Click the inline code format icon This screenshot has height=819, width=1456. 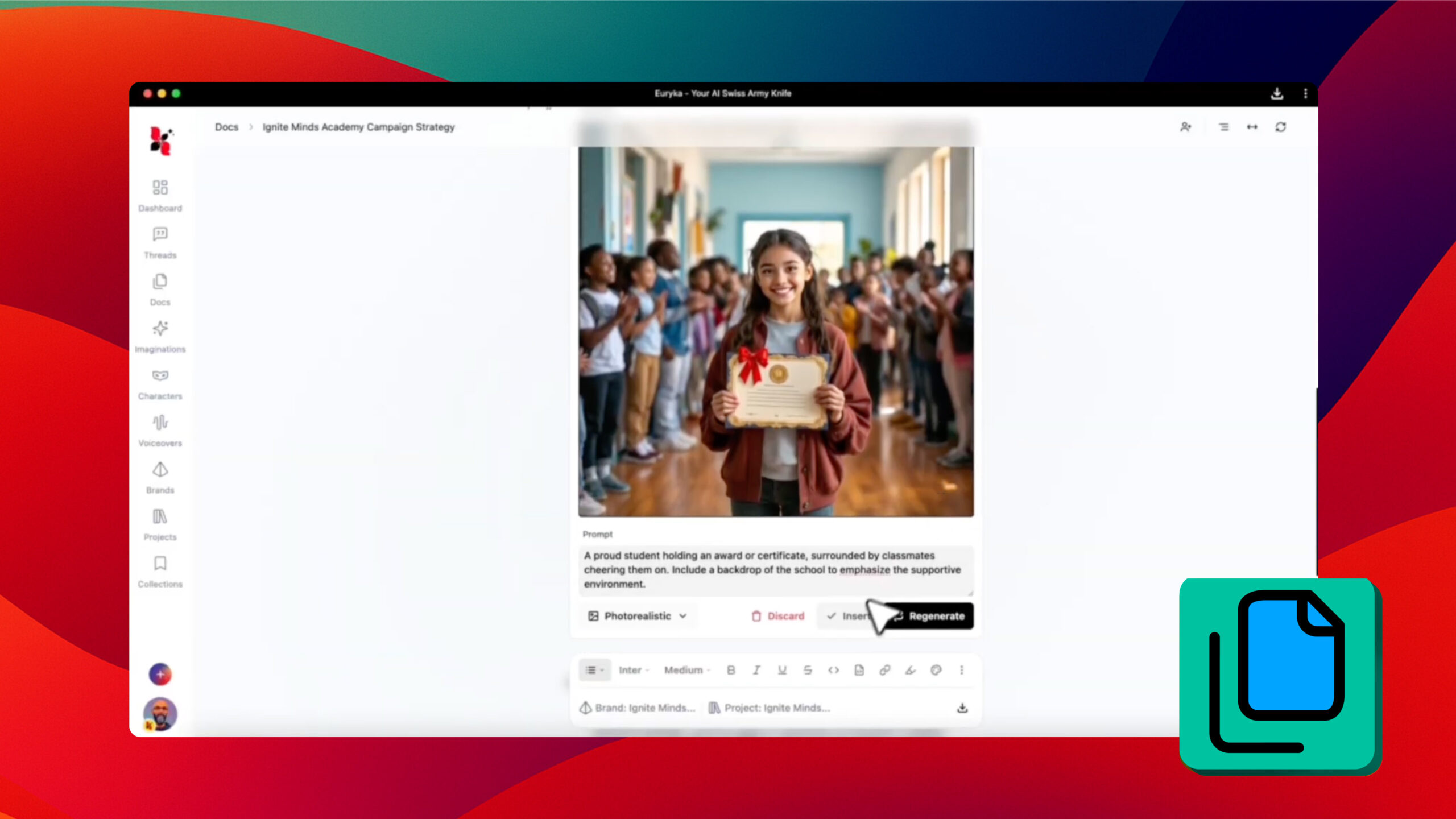[833, 670]
